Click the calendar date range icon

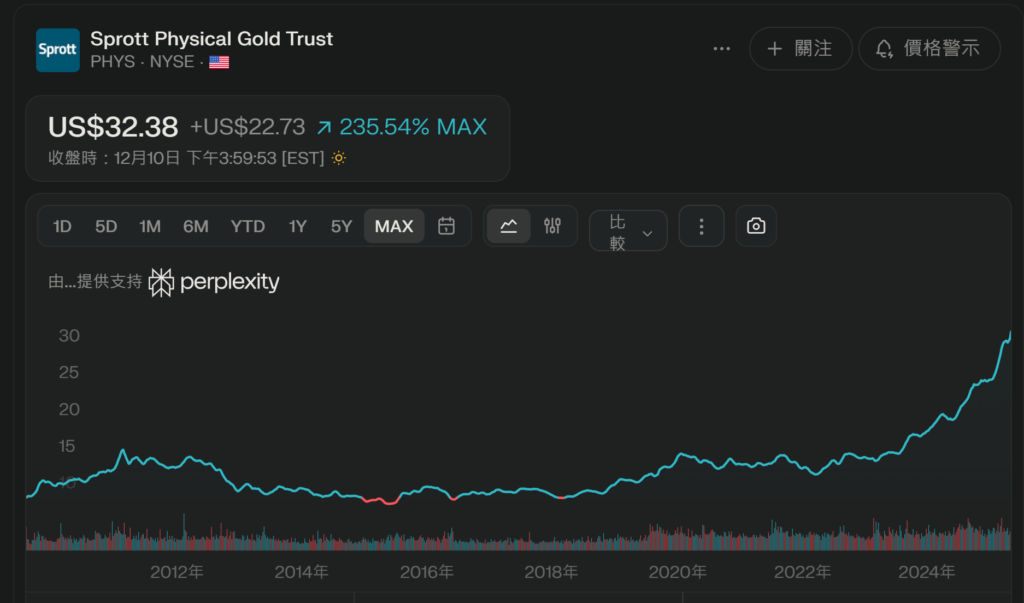click(x=447, y=226)
